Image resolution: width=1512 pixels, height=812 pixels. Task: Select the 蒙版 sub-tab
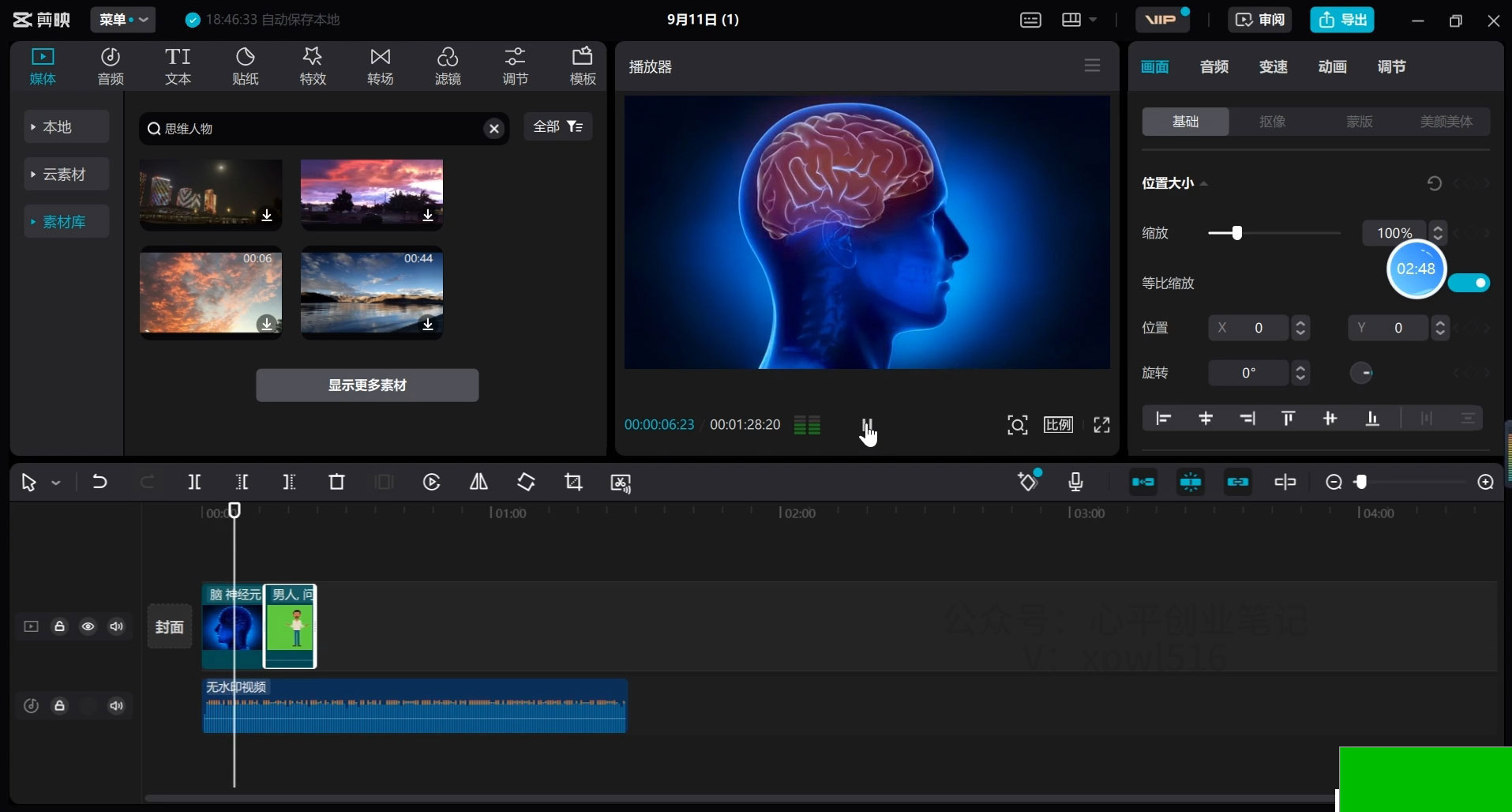1359,122
